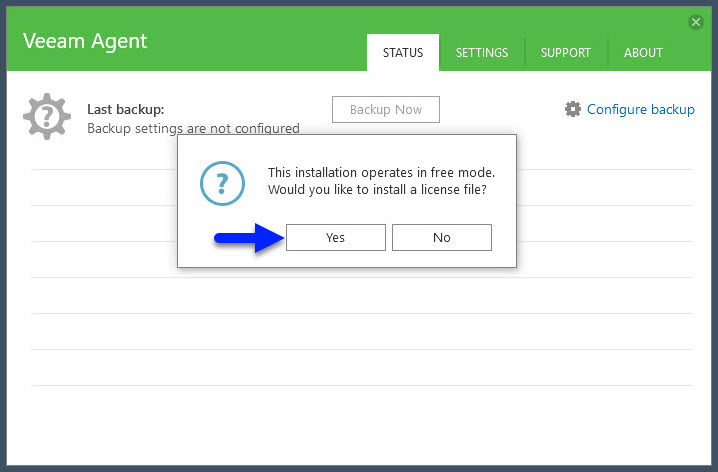This screenshot has width=718, height=472.
Task: Open the Configure backup link text
Action: click(640, 109)
